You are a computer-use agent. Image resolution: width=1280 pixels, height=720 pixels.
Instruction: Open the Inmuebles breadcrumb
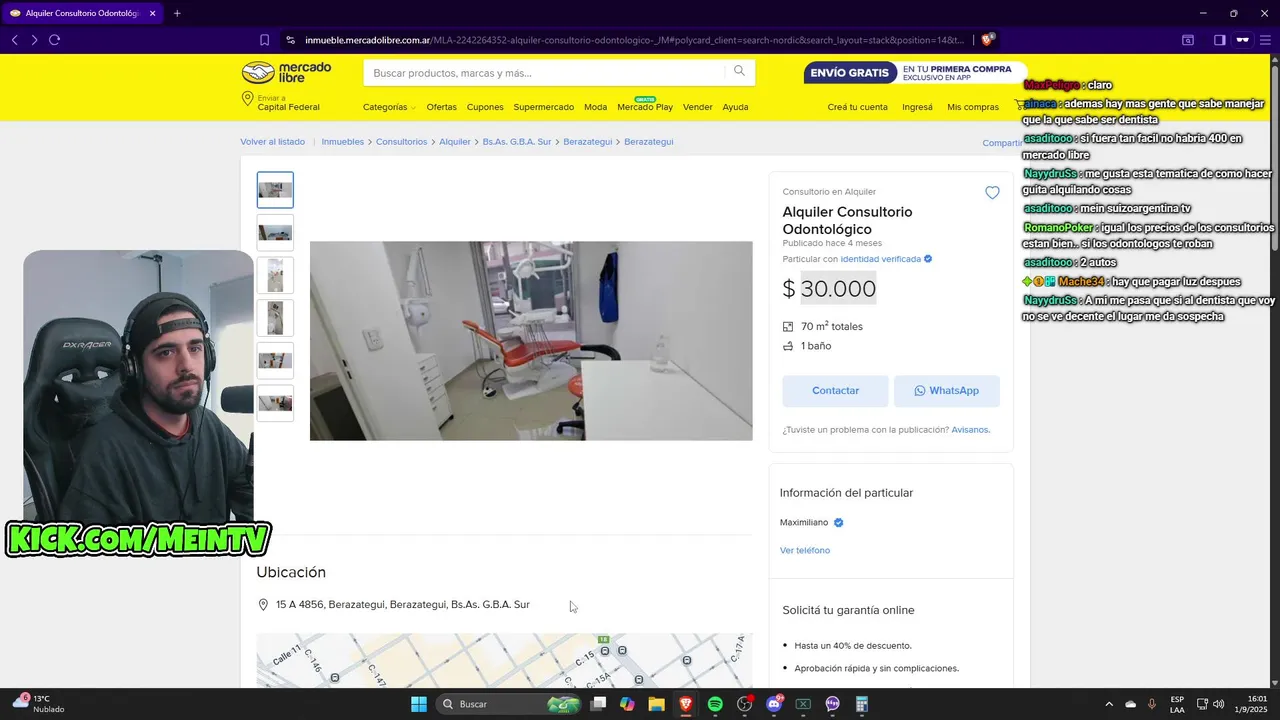pyautogui.click(x=342, y=142)
